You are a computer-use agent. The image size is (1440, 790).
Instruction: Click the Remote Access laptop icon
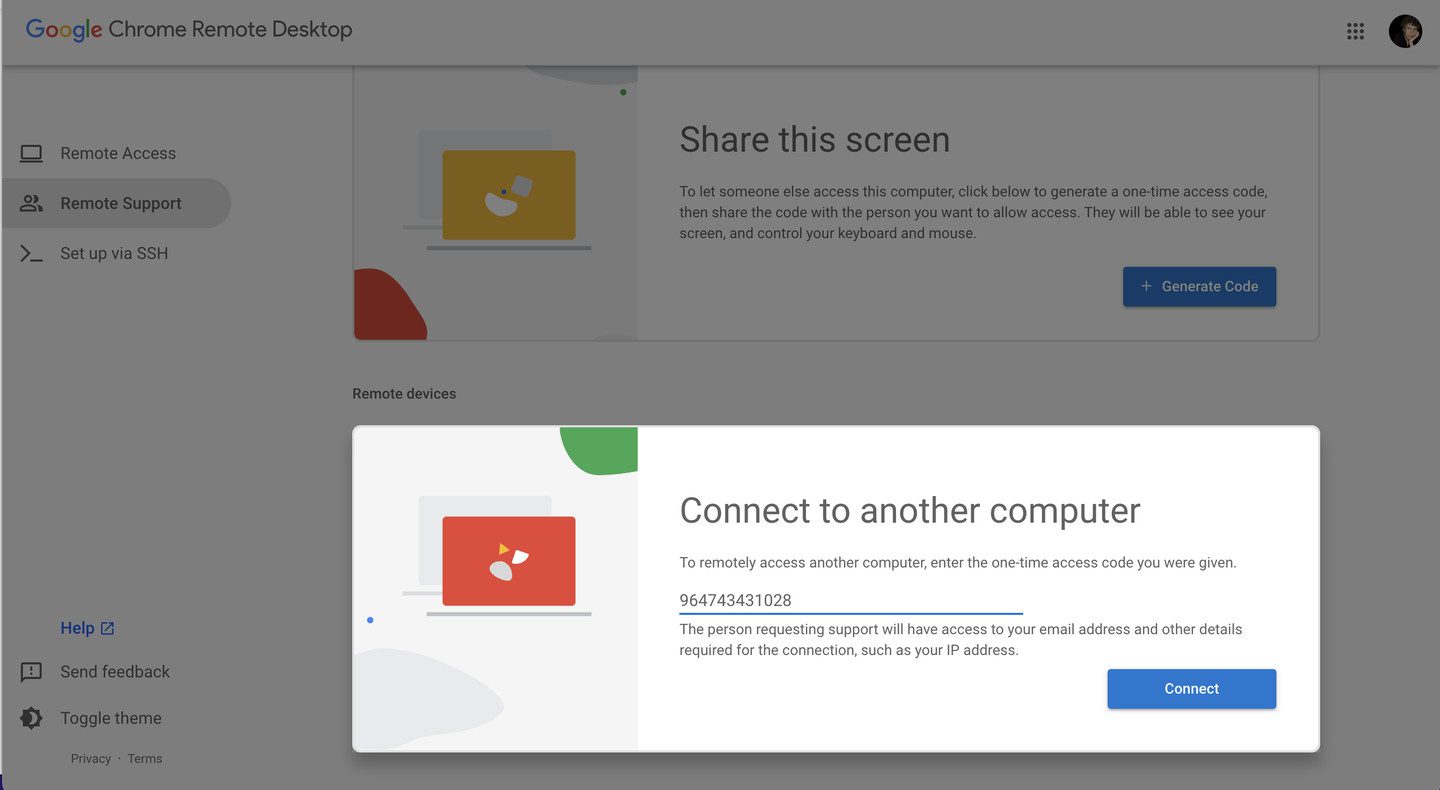[31, 153]
